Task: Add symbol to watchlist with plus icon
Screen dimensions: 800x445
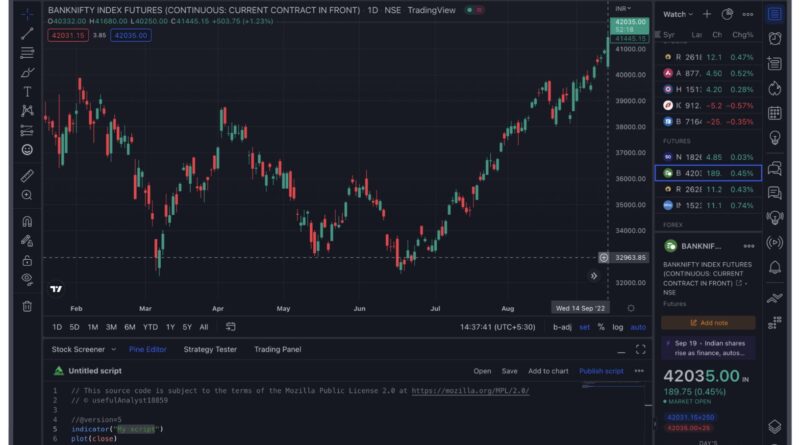Action: click(707, 14)
